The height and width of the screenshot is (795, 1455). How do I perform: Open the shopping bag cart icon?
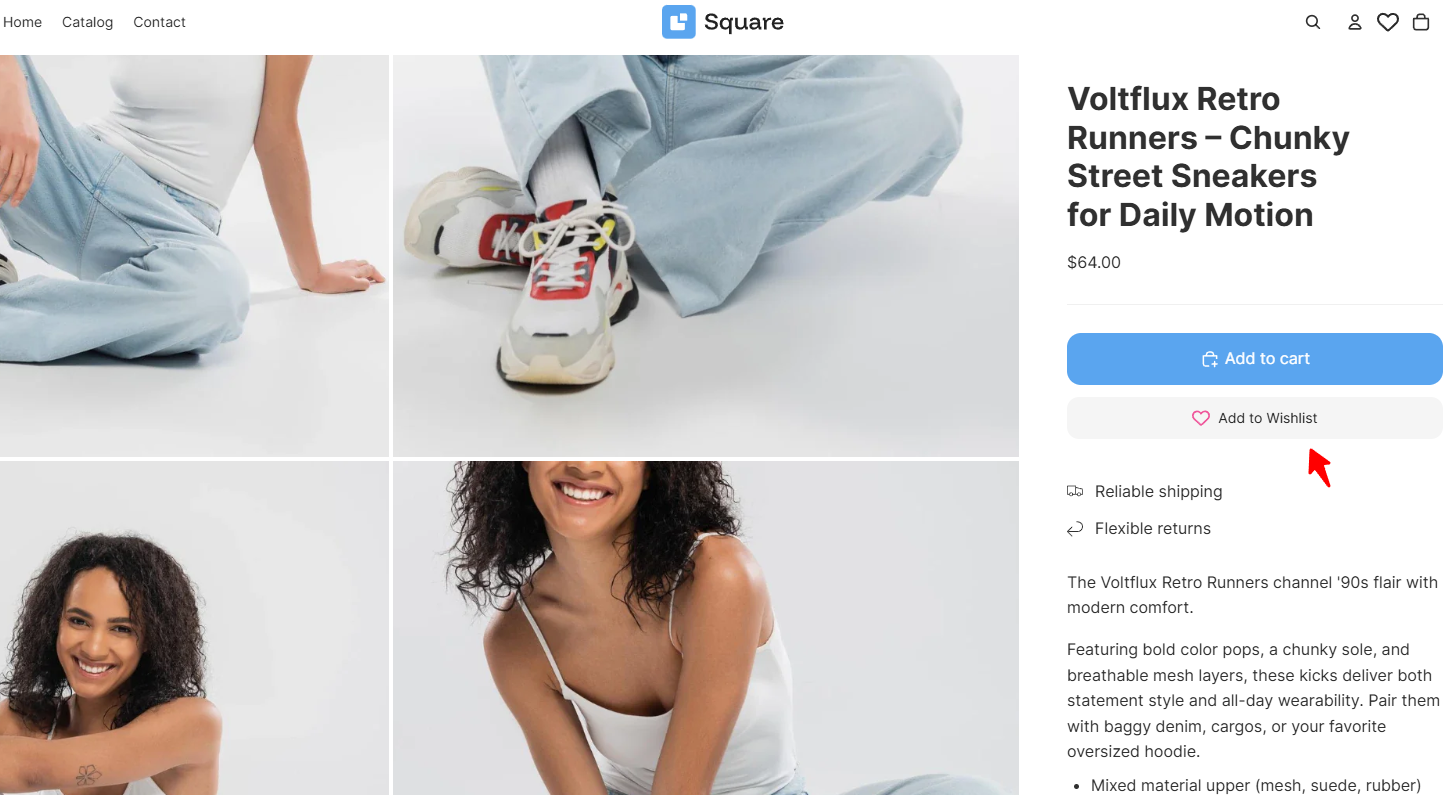(1421, 22)
